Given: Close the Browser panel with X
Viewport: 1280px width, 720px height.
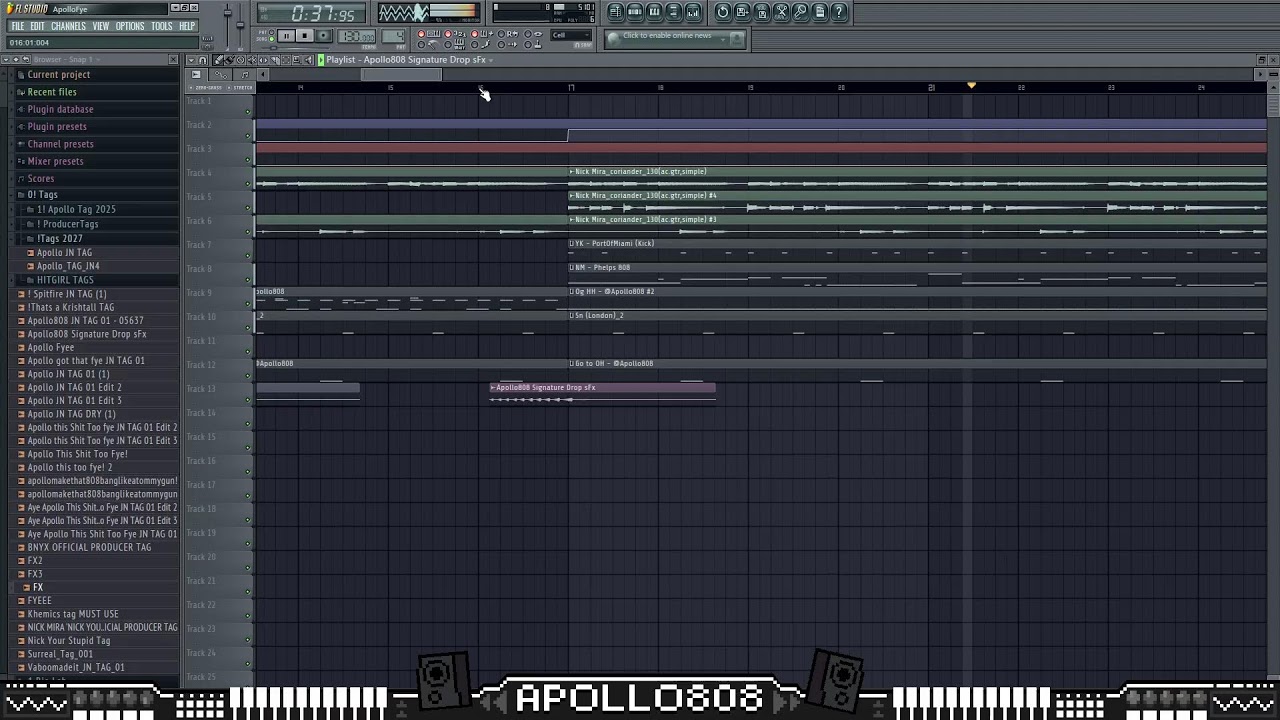Looking at the screenshot, I should coord(173,59).
